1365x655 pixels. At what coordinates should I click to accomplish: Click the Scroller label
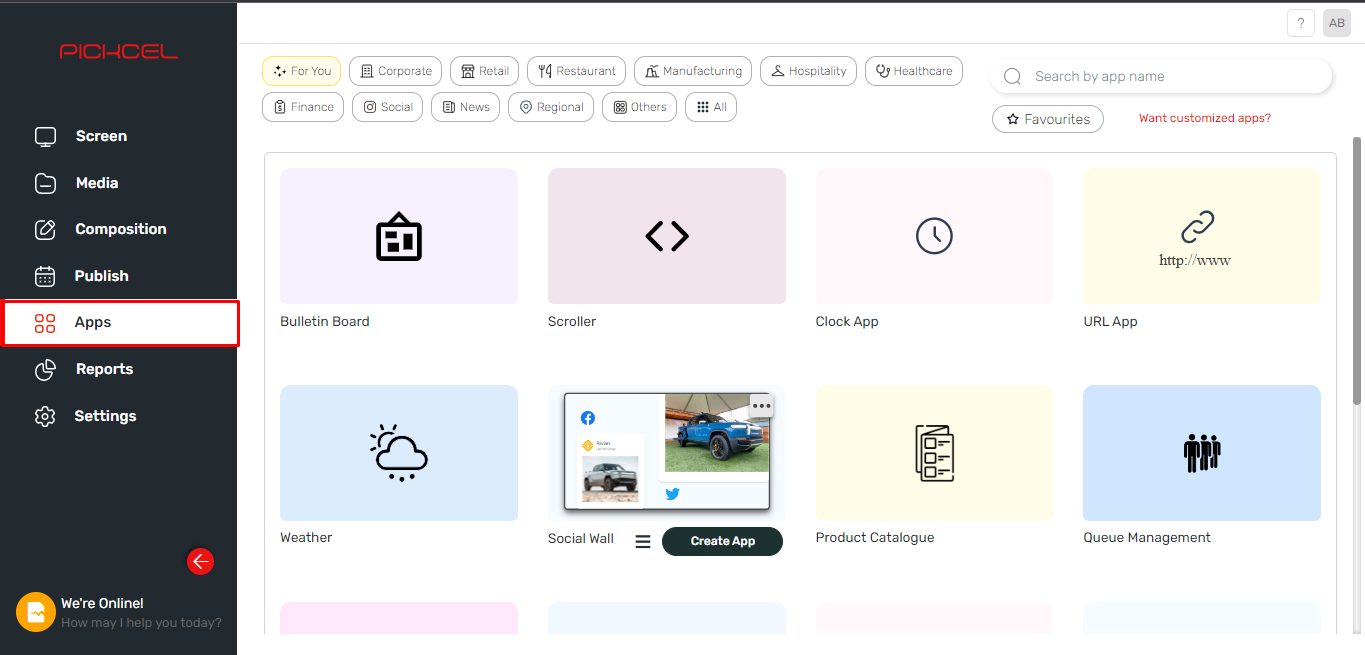[572, 322]
